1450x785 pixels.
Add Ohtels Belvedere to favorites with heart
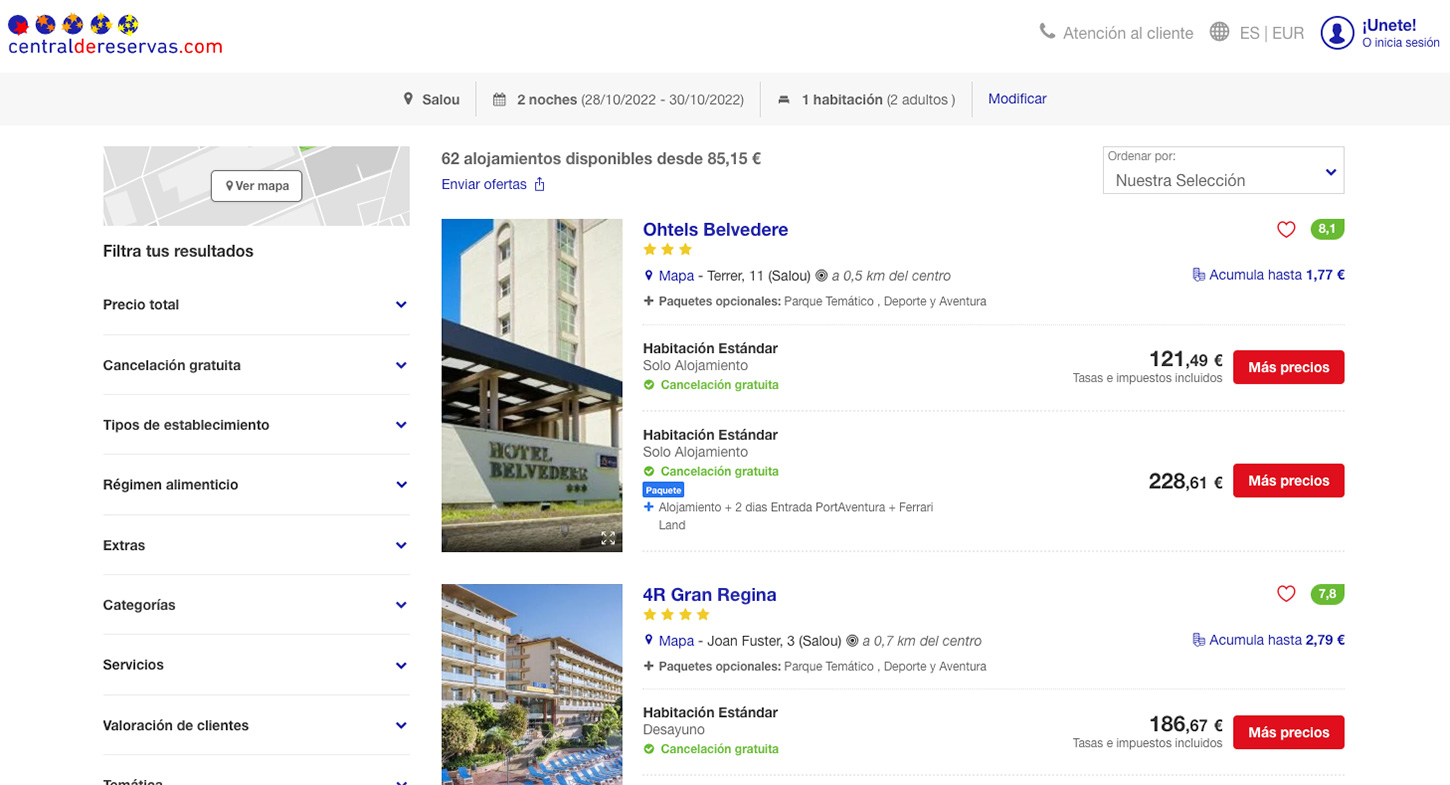coord(1286,230)
